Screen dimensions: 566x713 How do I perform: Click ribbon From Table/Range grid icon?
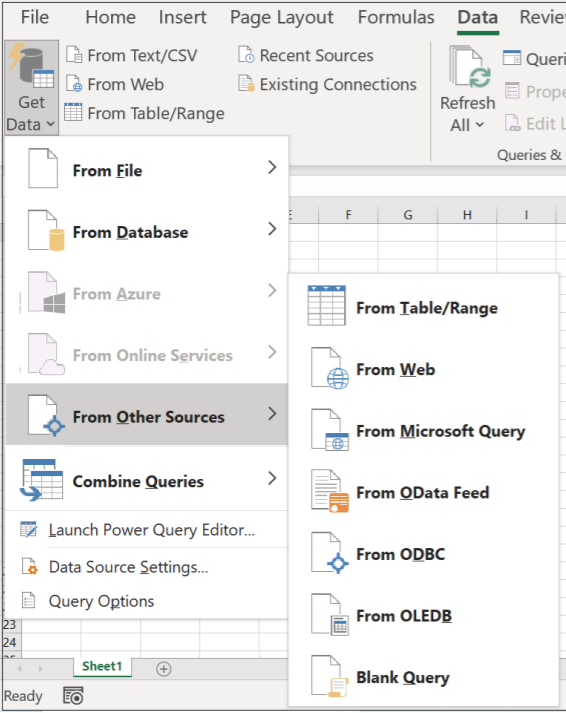coord(73,112)
